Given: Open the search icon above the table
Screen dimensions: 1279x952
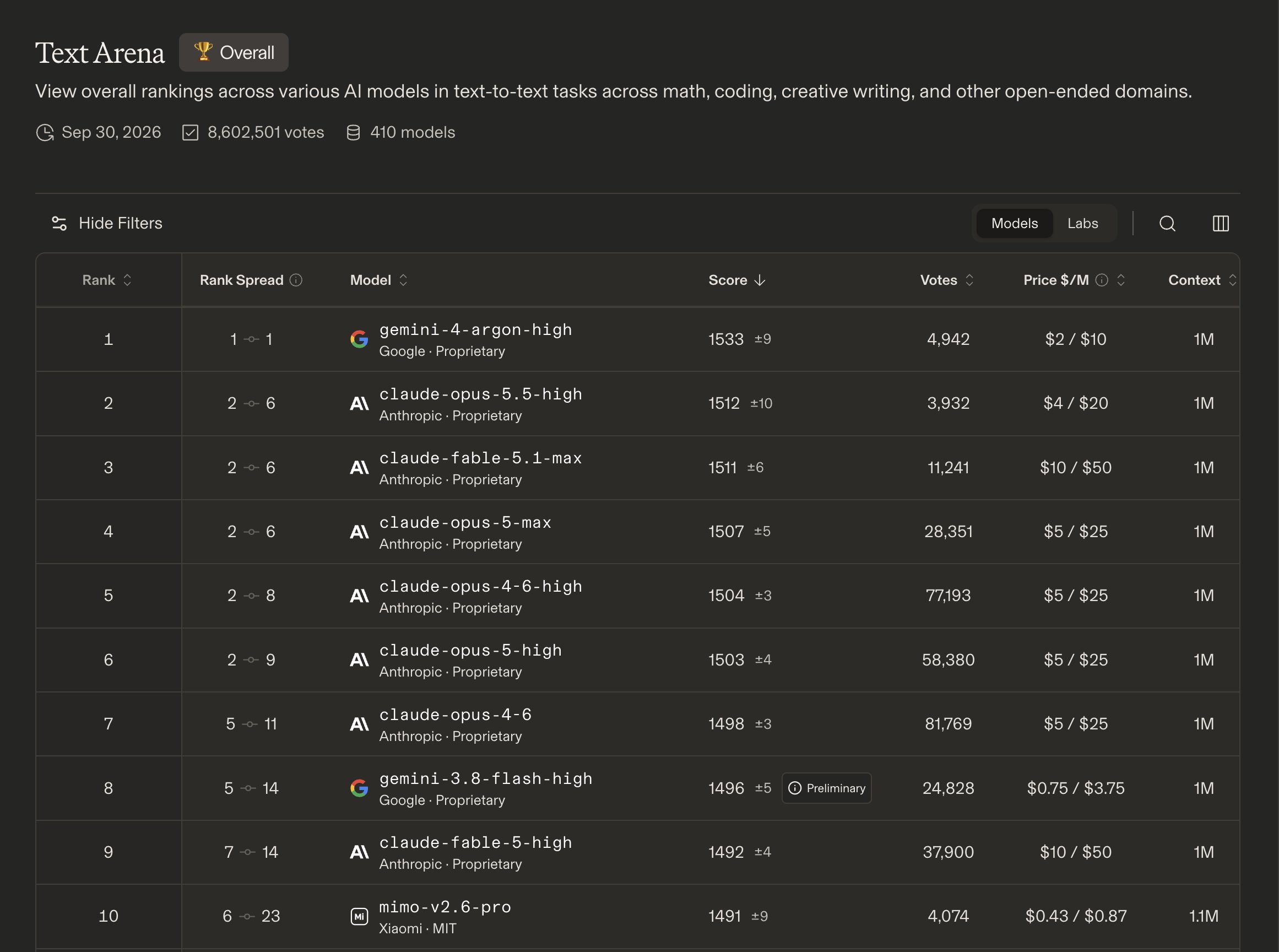Looking at the screenshot, I should click(x=1167, y=223).
